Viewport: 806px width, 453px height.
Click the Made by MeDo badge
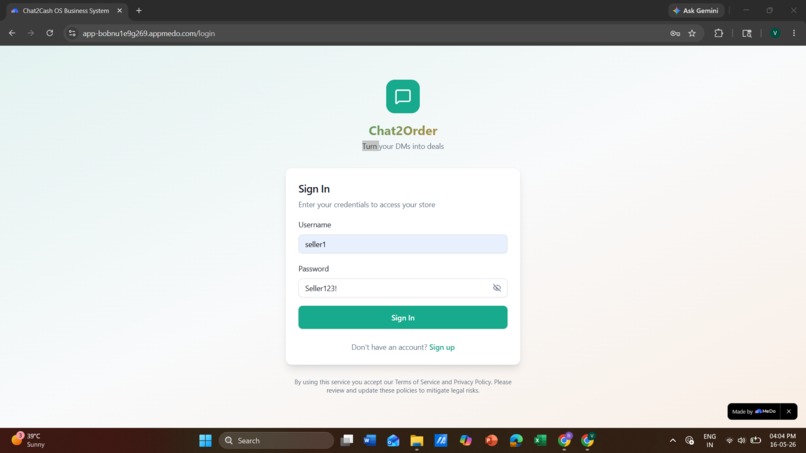pyautogui.click(x=754, y=411)
